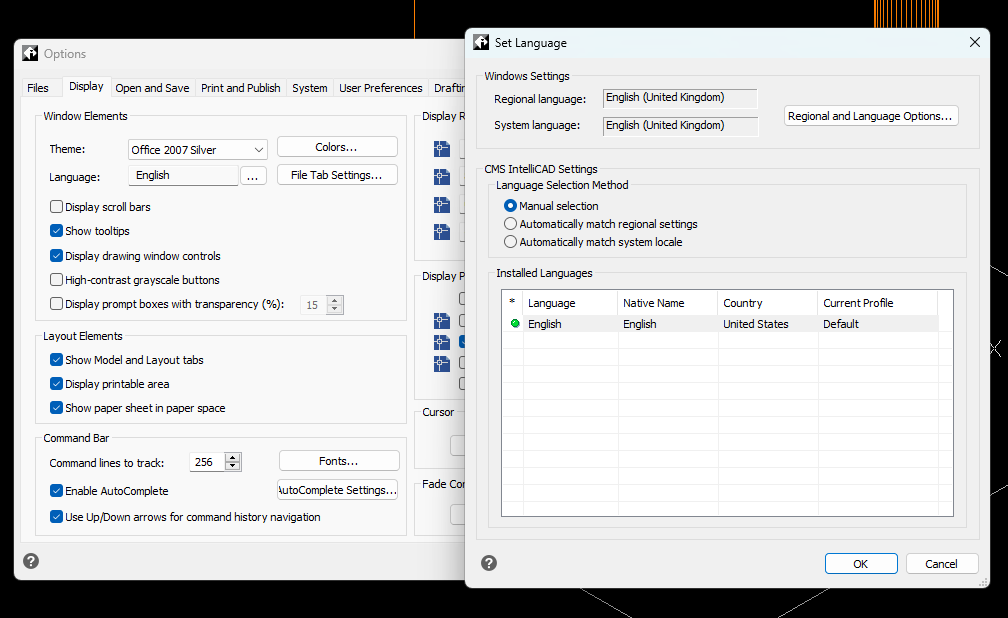Select the English row's Language cell
The height and width of the screenshot is (618, 1008).
(570, 323)
